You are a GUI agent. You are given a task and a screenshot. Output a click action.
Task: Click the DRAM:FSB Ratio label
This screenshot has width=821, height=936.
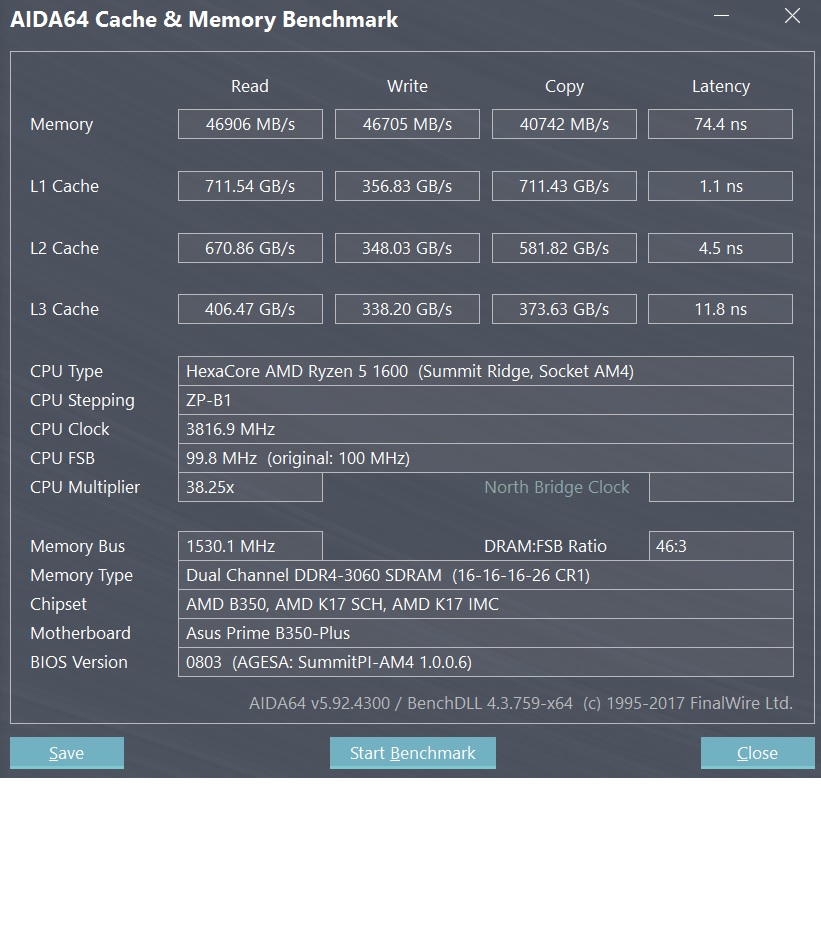click(545, 546)
